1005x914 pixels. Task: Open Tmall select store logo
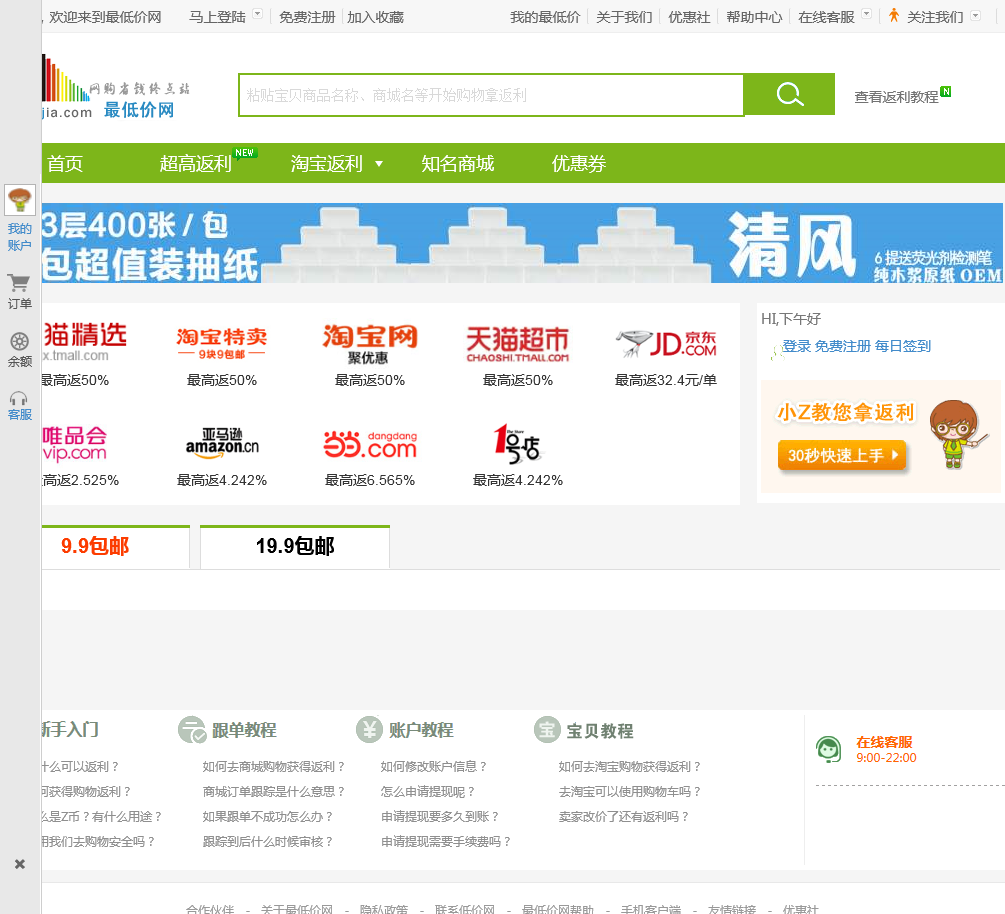(83, 343)
